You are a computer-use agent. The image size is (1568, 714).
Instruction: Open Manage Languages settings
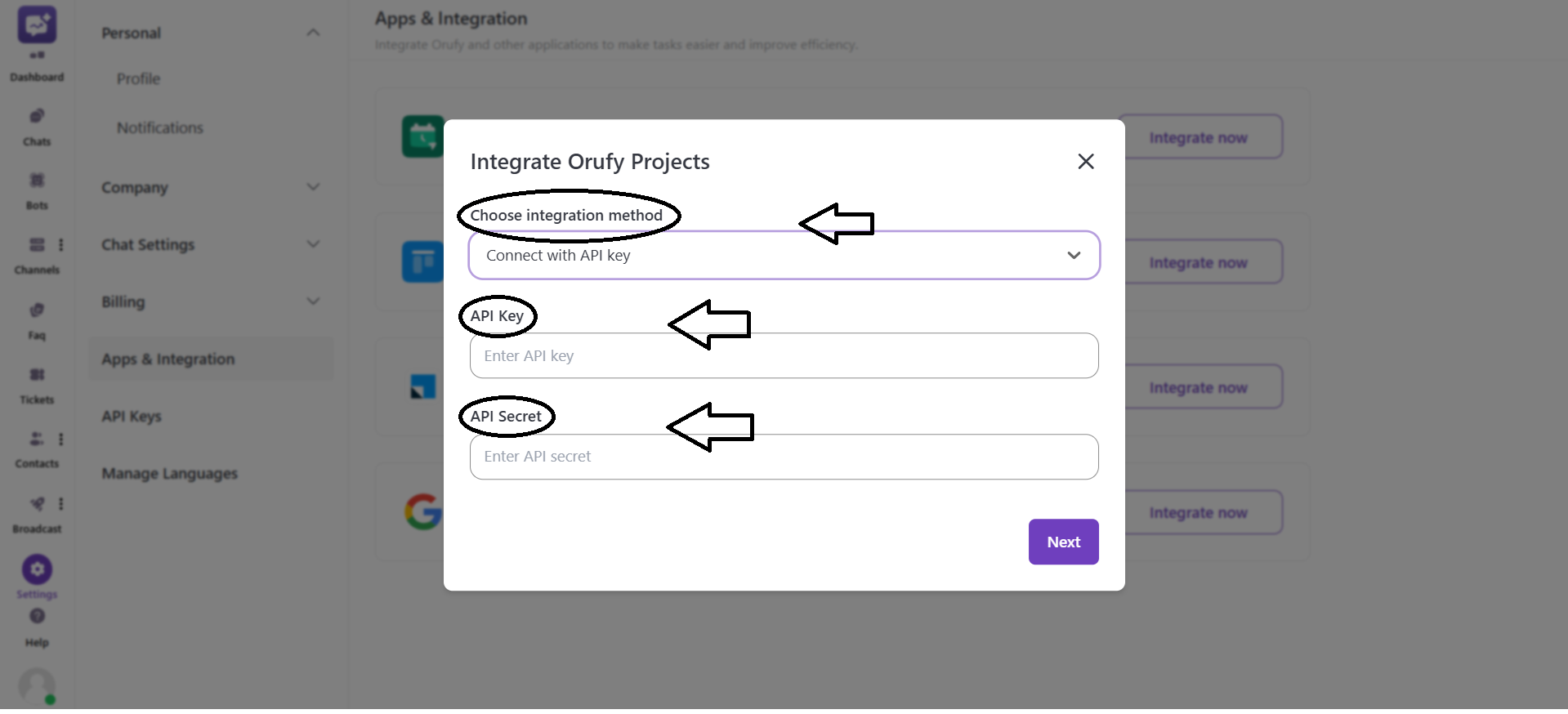point(169,472)
